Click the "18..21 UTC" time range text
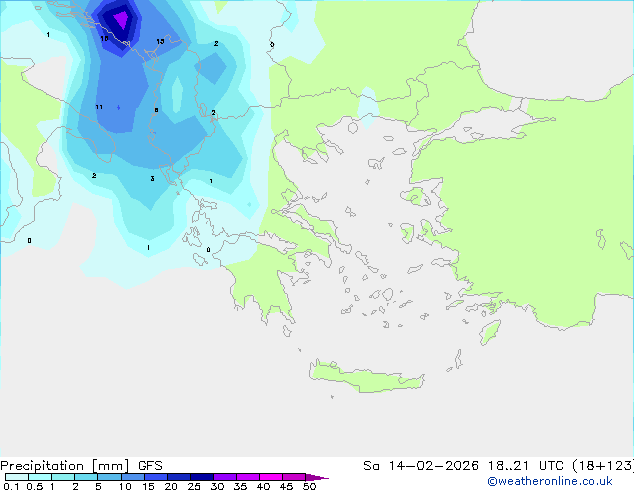Image resolution: width=634 pixels, height=490 pixels. point(528,466)
